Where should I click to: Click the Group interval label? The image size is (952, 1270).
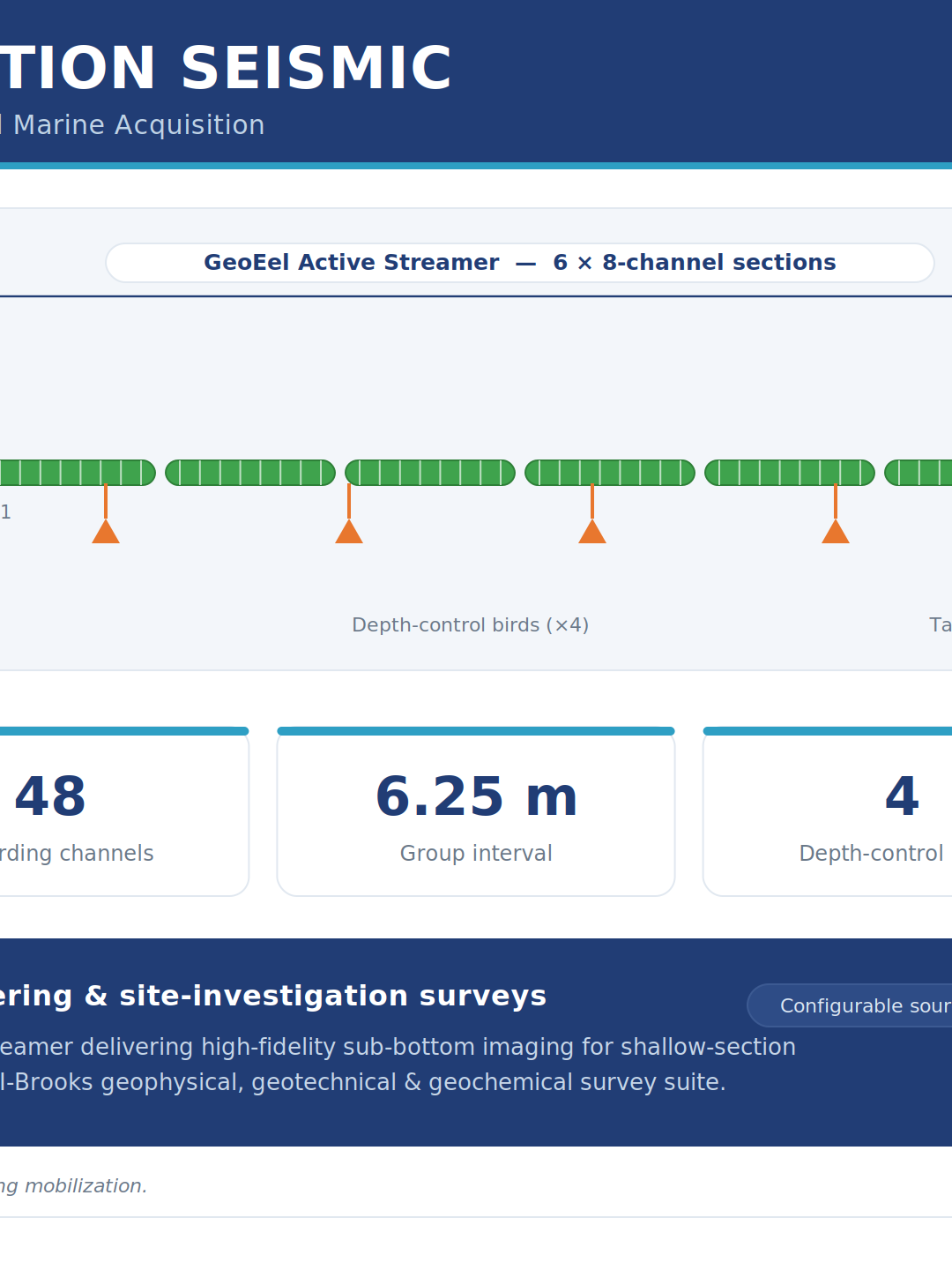[476, 854]
